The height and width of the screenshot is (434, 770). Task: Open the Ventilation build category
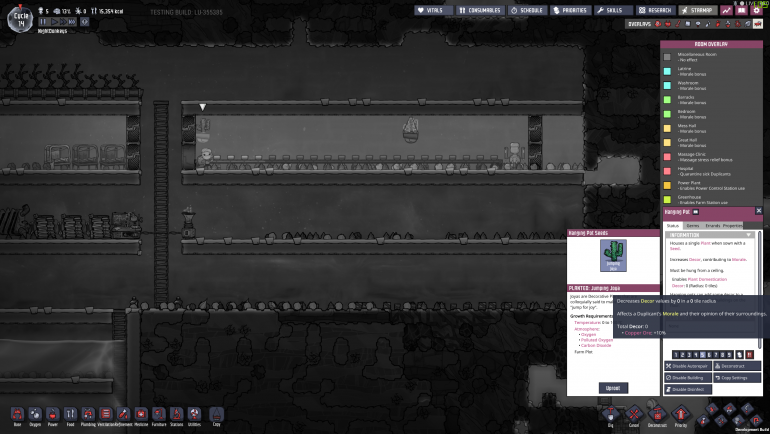106,414
